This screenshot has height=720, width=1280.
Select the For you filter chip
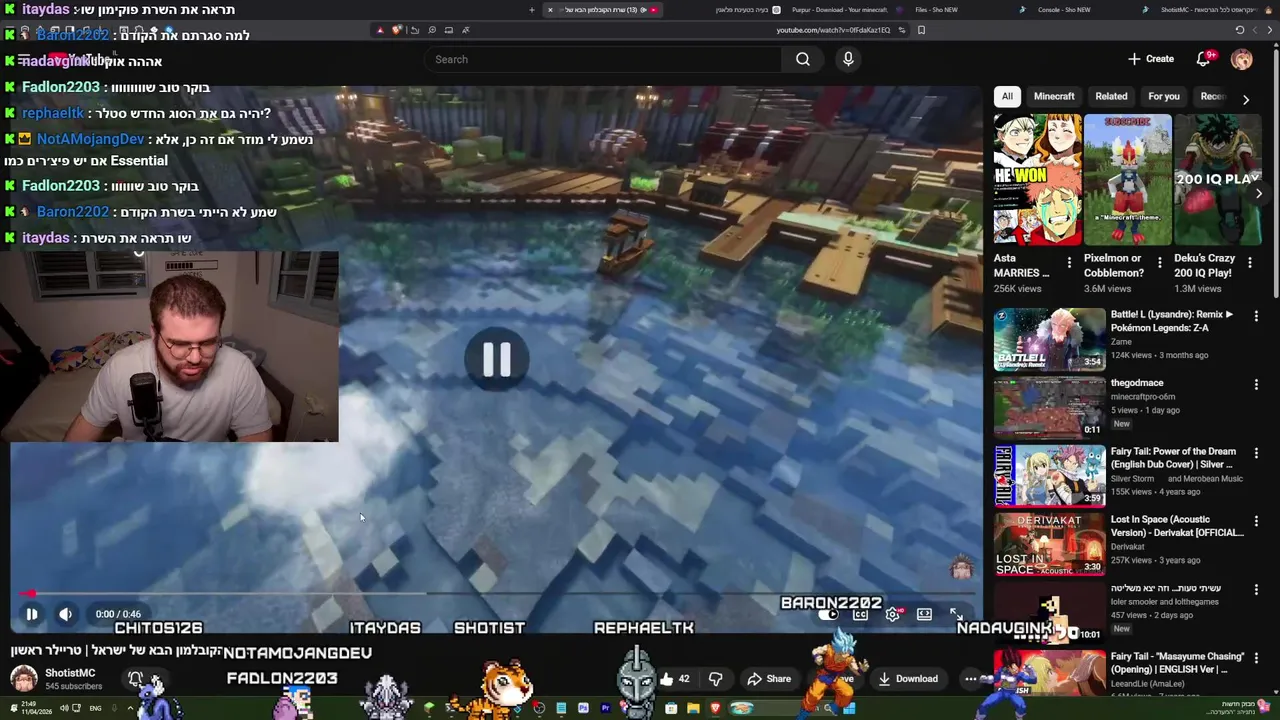tap(1164, 96)
